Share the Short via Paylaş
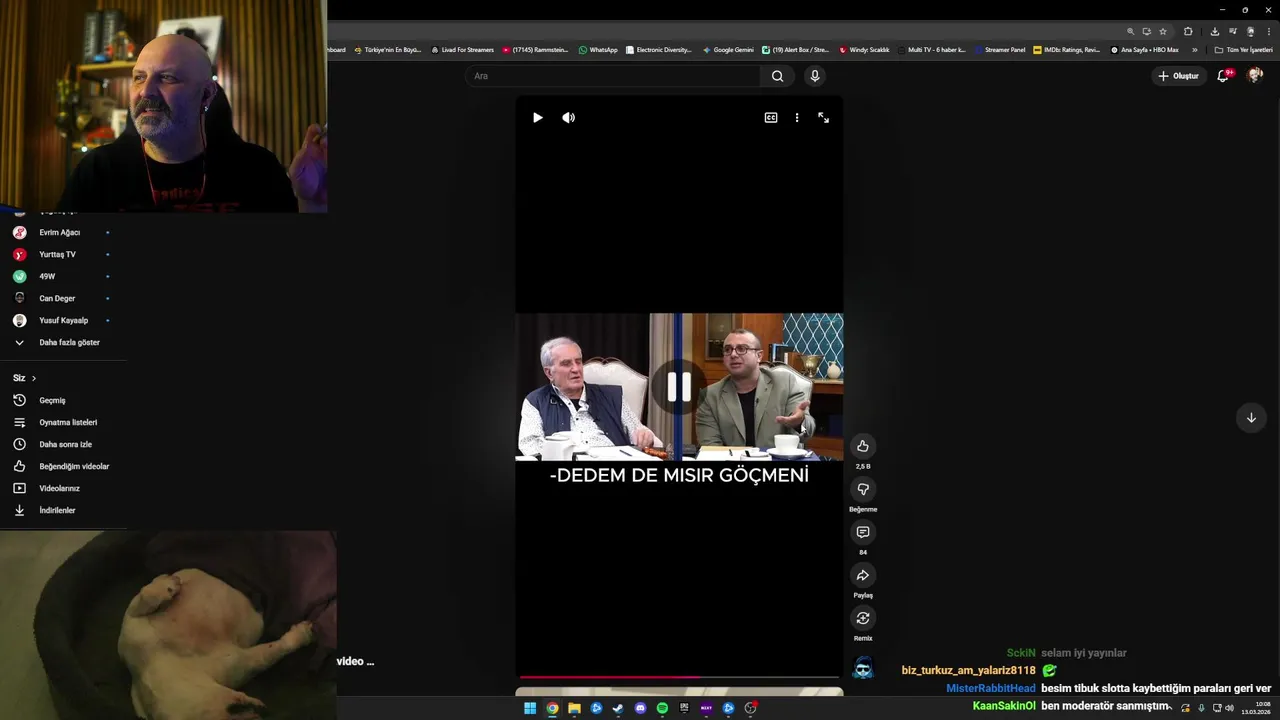 click(863, 575)
